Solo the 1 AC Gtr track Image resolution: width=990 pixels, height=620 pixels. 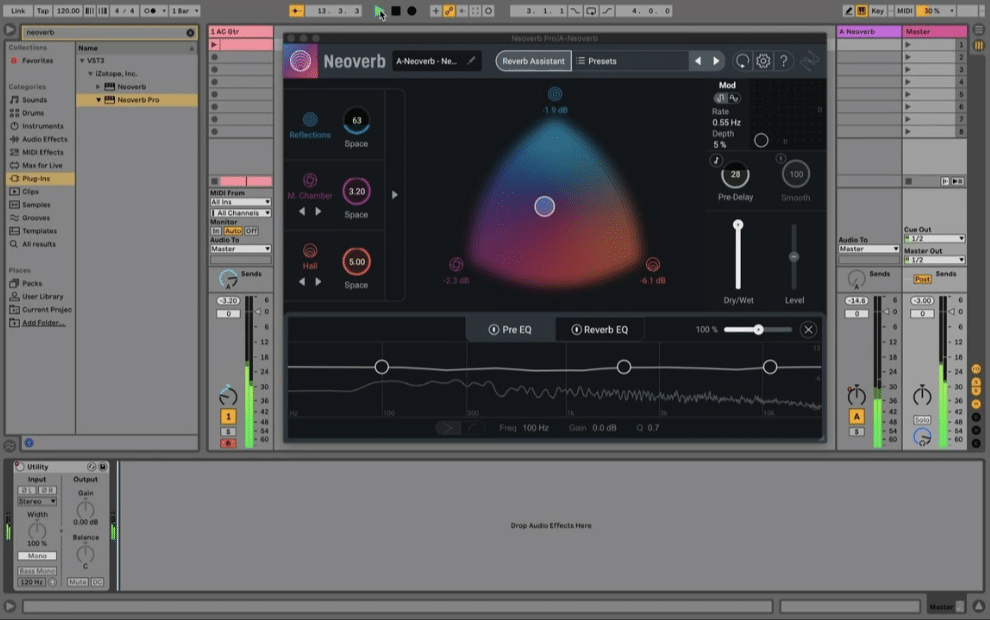(228, 432)
